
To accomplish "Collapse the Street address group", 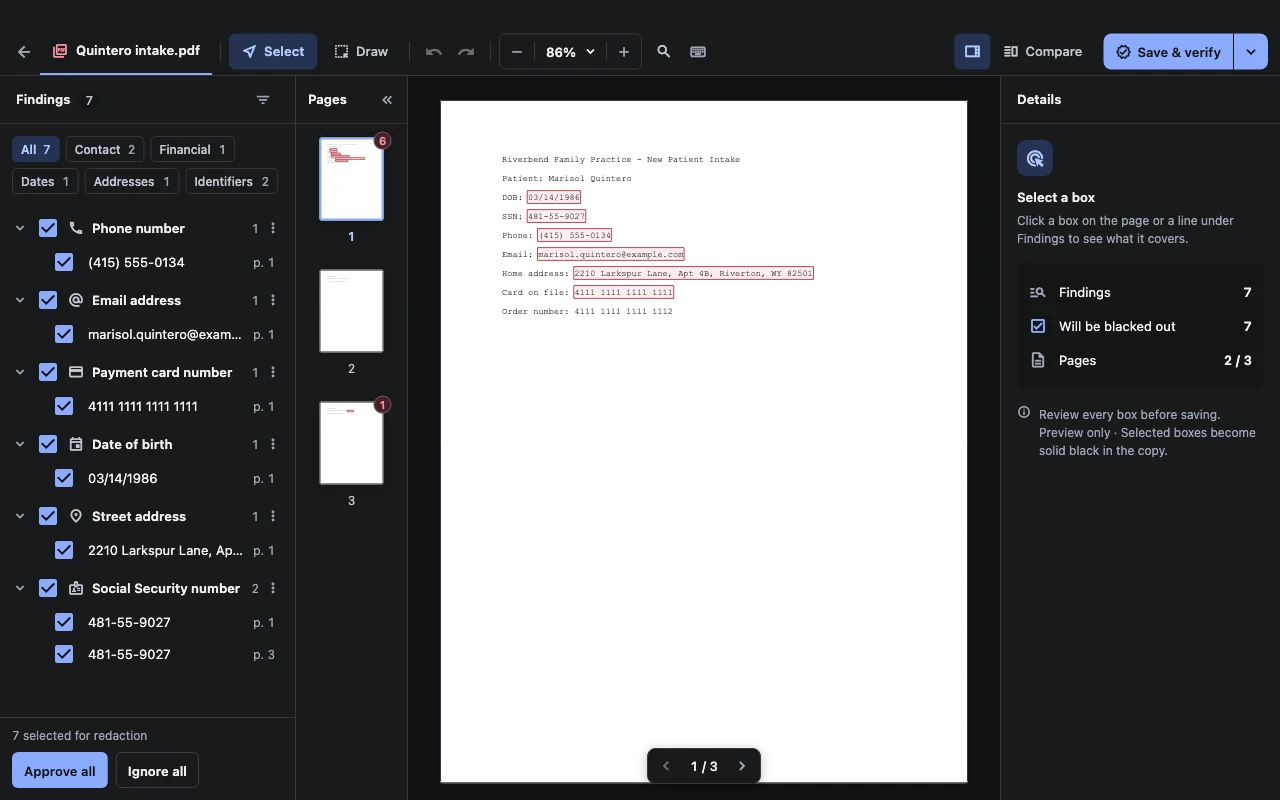I will click(20, 516).
